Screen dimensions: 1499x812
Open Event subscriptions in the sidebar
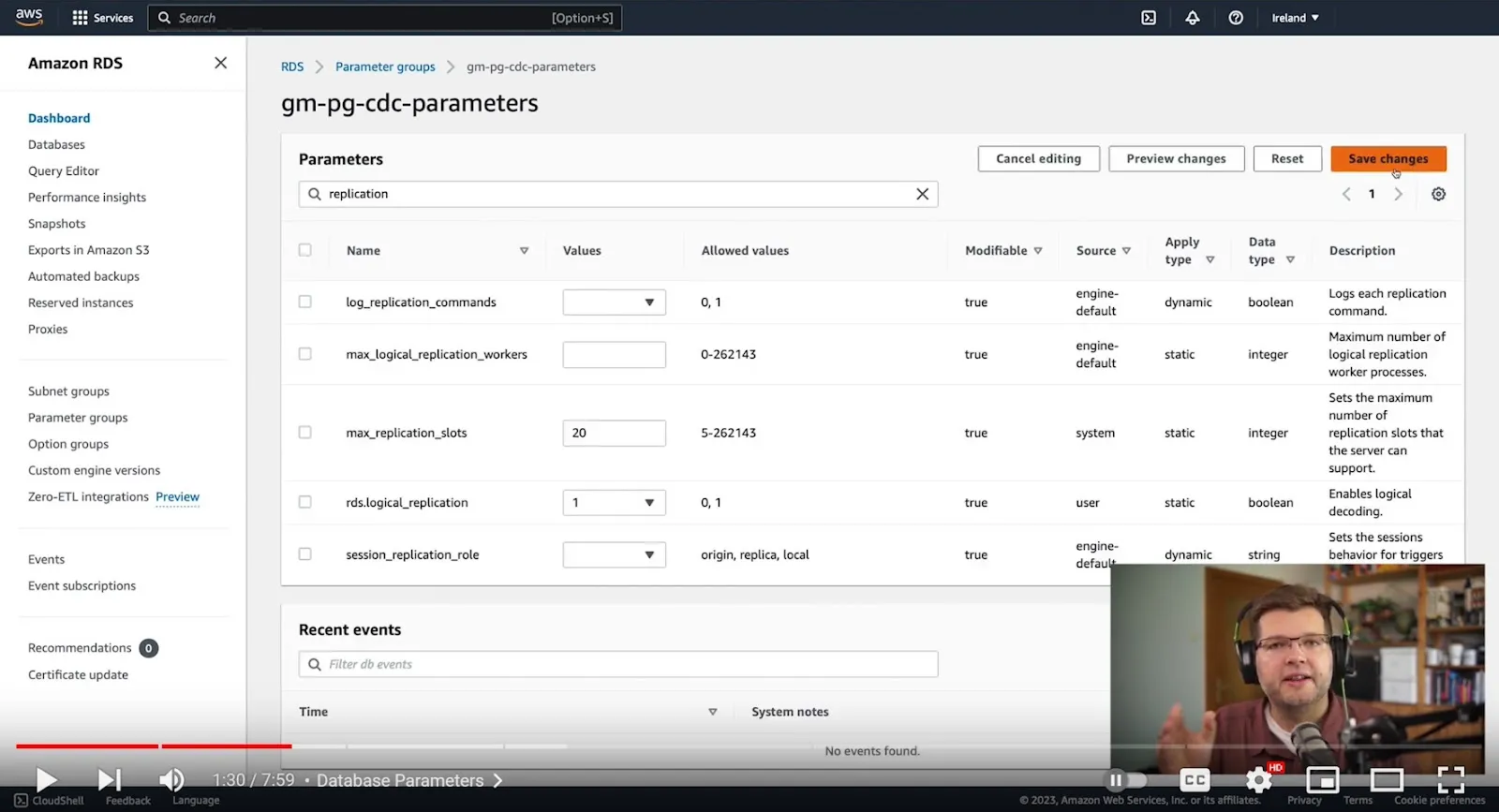(x=82, y=585)
